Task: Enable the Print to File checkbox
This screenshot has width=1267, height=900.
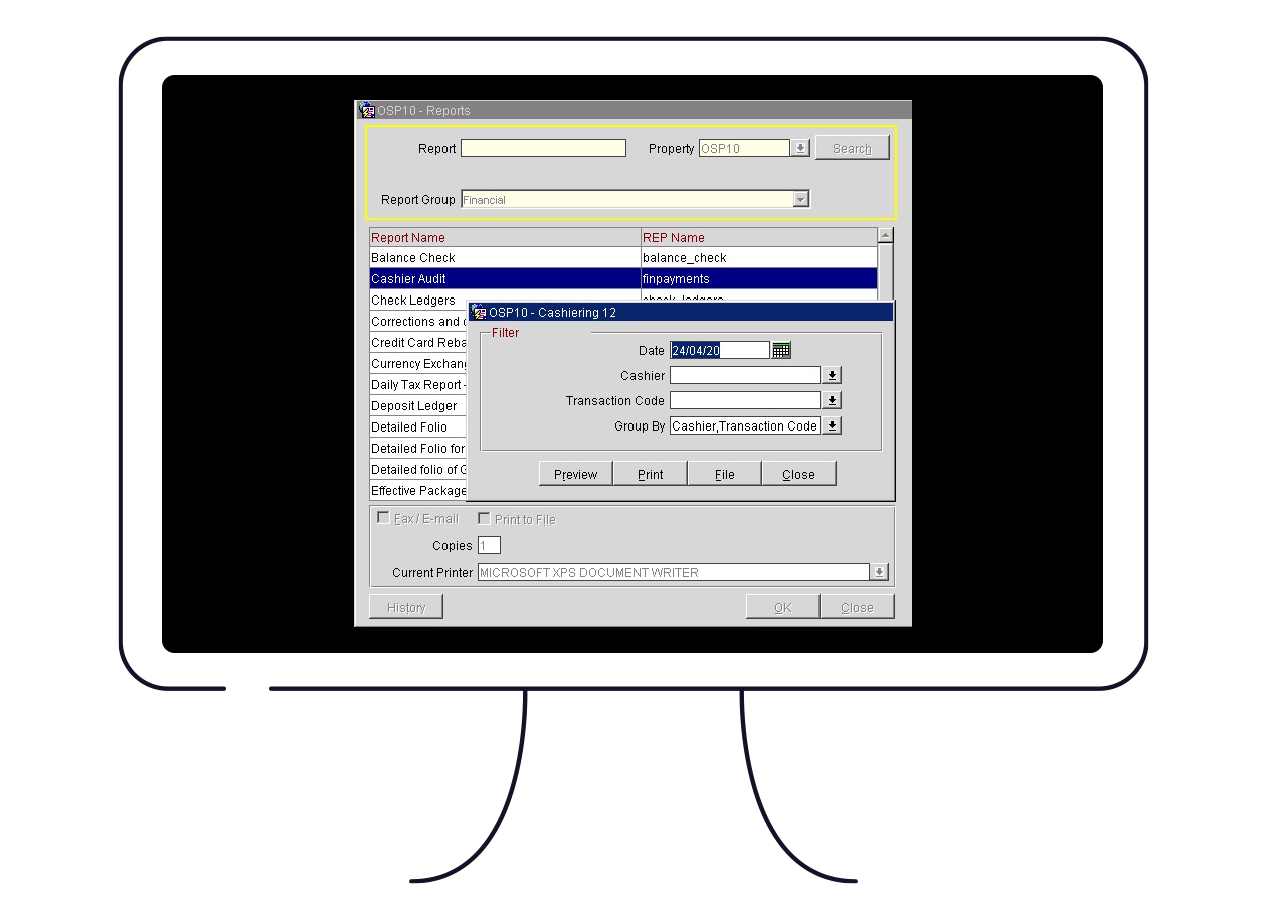Action: (x=484, y=518)
